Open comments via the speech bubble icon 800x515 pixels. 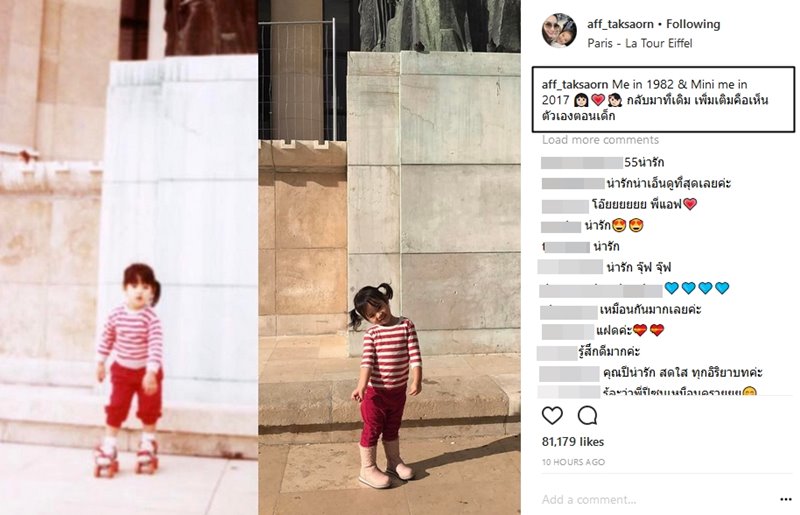[x=587, y=415]
